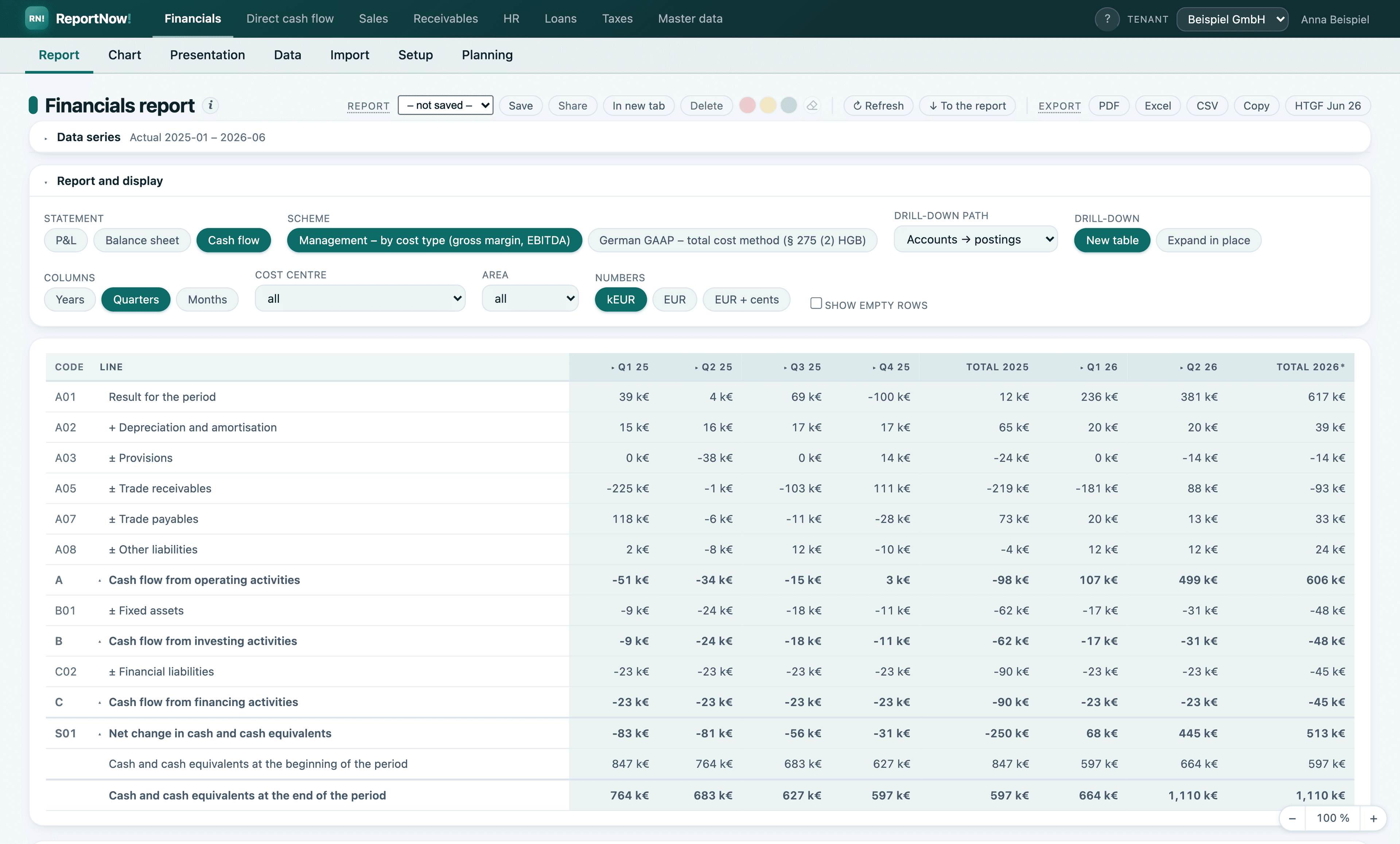
Task: Select Expand in place drill-down mode
Action: [1209, 240]
